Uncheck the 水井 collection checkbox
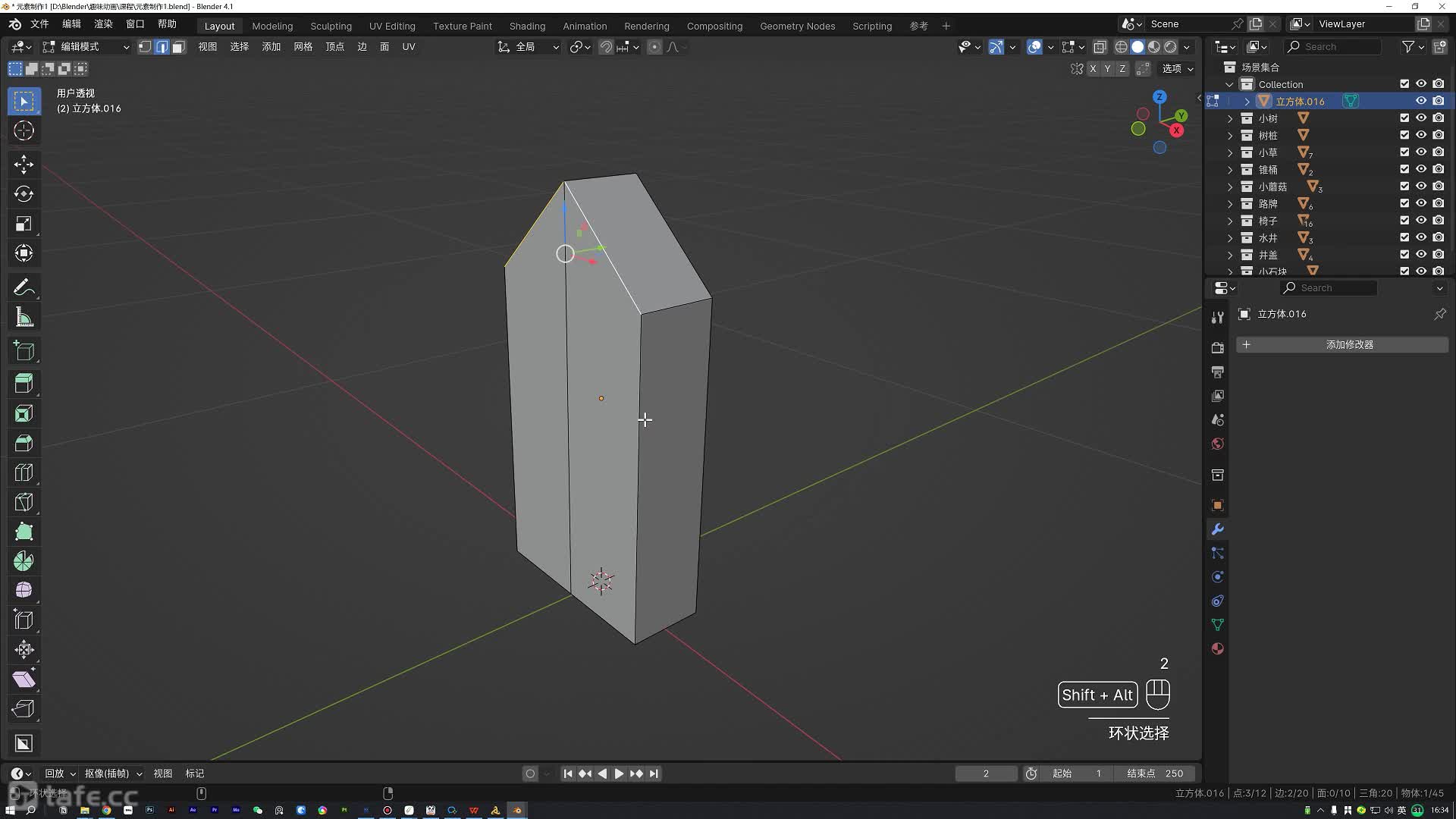 point(1404,237)
